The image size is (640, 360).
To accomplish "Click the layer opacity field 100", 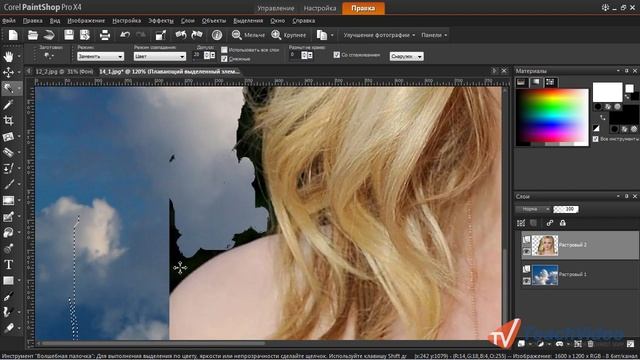I will click(x=566, y=209).
